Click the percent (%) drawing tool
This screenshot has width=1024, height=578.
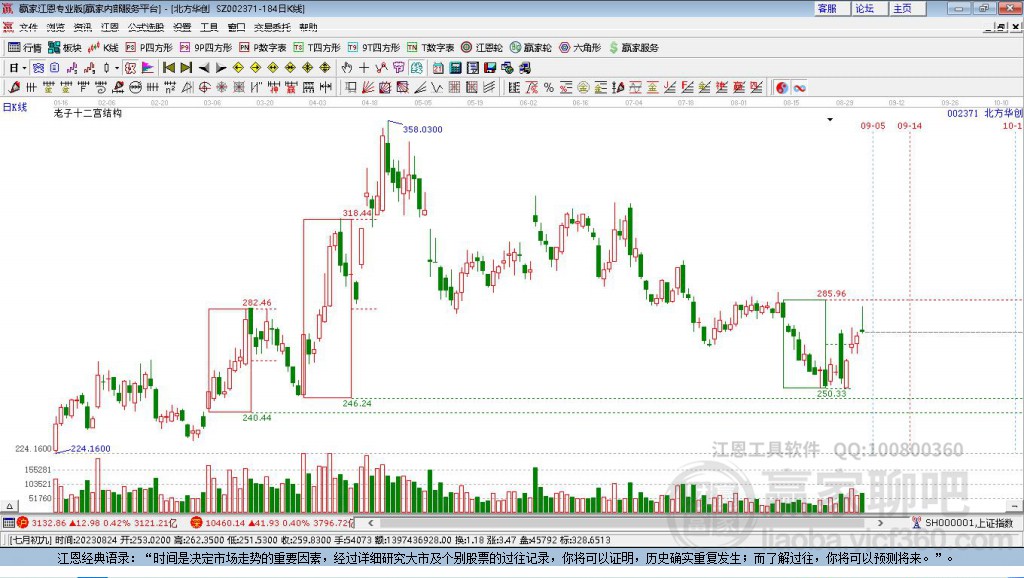(548, 88)
